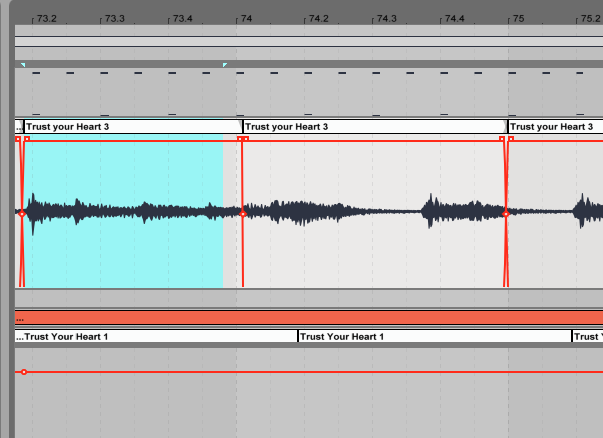Image resolution: width=603 pixels, height=438 pixels.
Task: Click crossfade breakpoint at waveform's far left
Action: [x=22, y=213]
